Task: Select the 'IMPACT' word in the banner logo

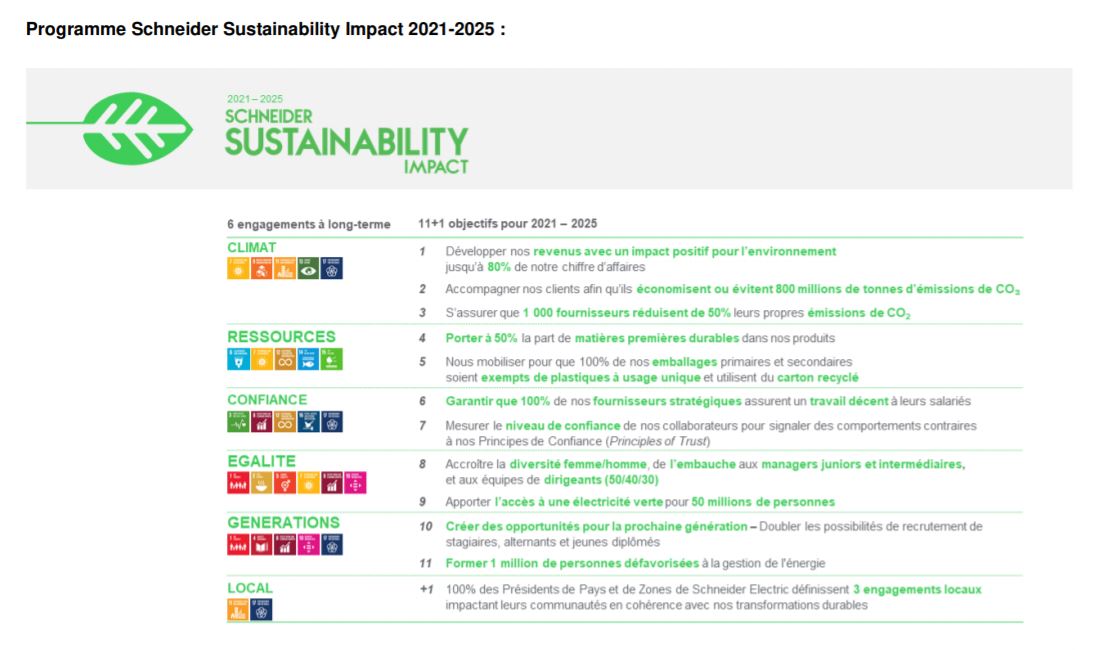Action: coord(436,167)
